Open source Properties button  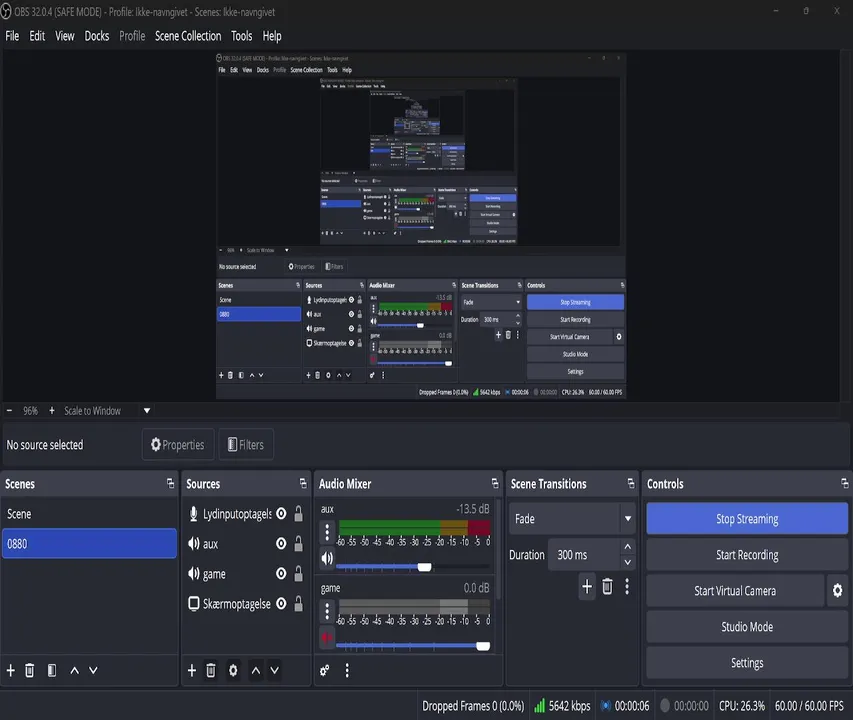click(x=178, y=445)
